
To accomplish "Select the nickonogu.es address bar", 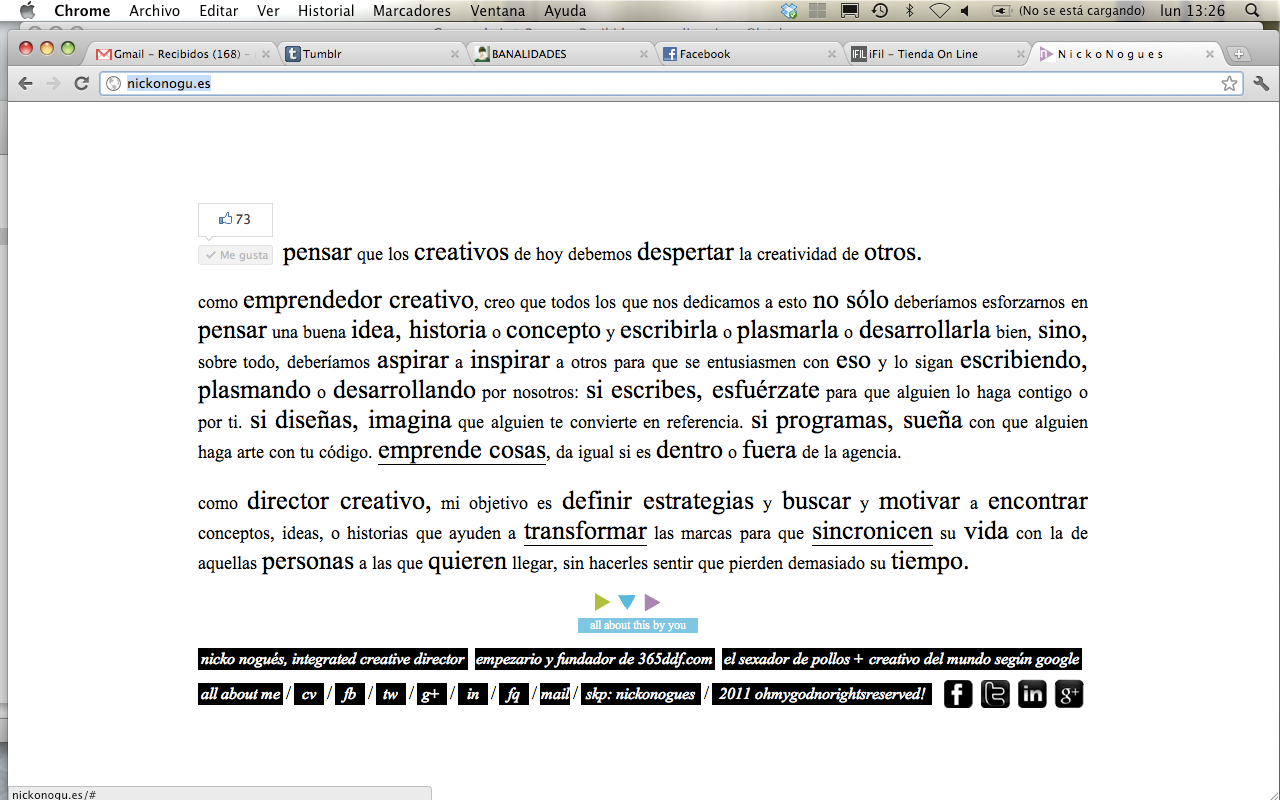I will pos(670,84).
